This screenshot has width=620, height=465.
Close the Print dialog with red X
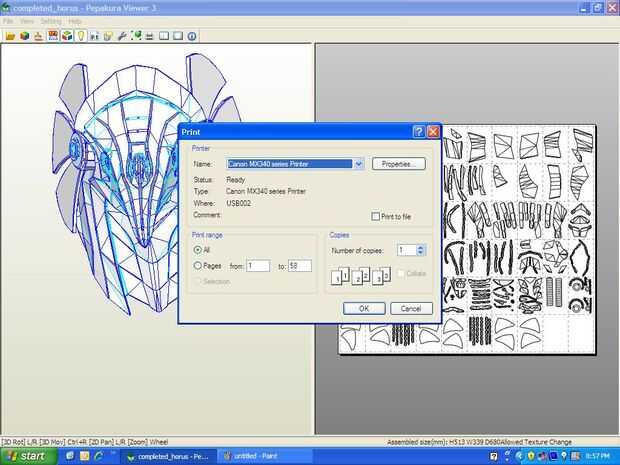(x=433, y=132)
